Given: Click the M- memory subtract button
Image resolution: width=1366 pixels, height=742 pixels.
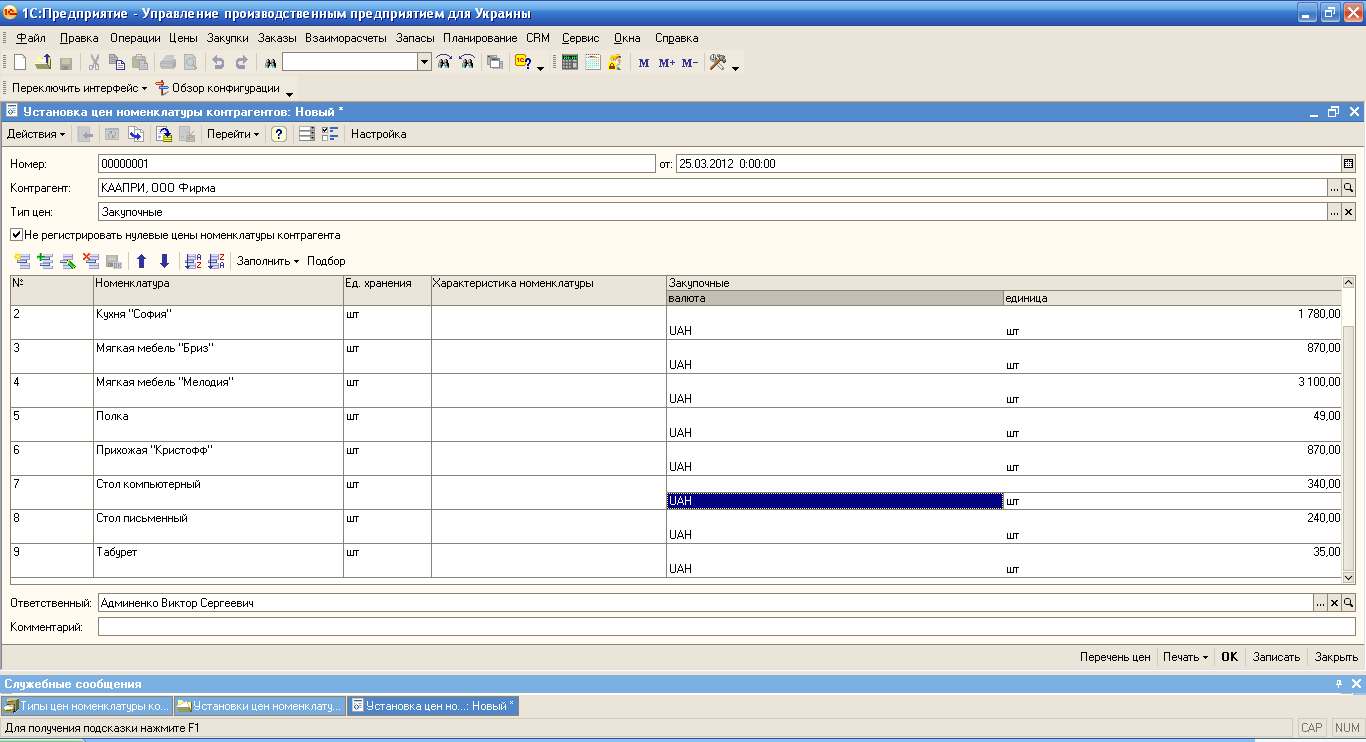Looking at the screenshot, I should click(x=690, y=62).
